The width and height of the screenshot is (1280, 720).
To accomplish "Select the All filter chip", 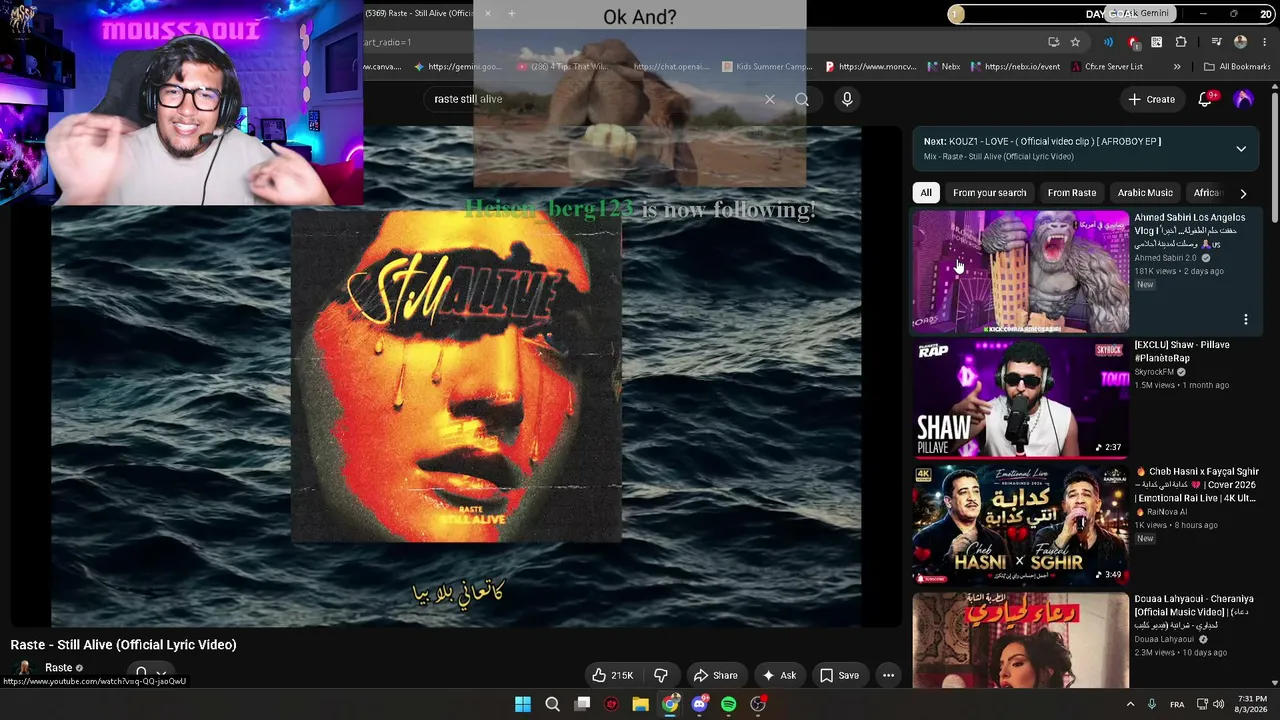I will pos(926,193).
